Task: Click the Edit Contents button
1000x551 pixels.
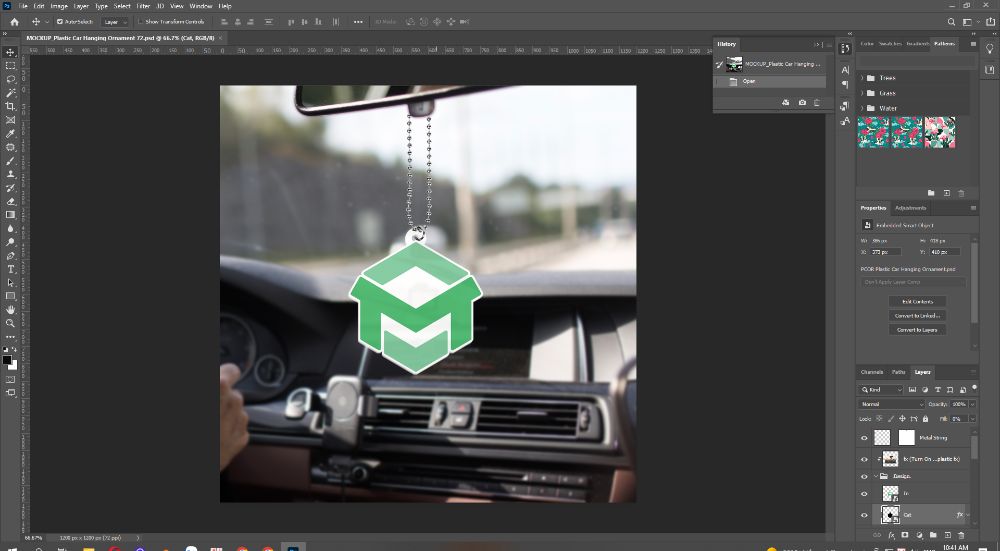Action: 917,302
